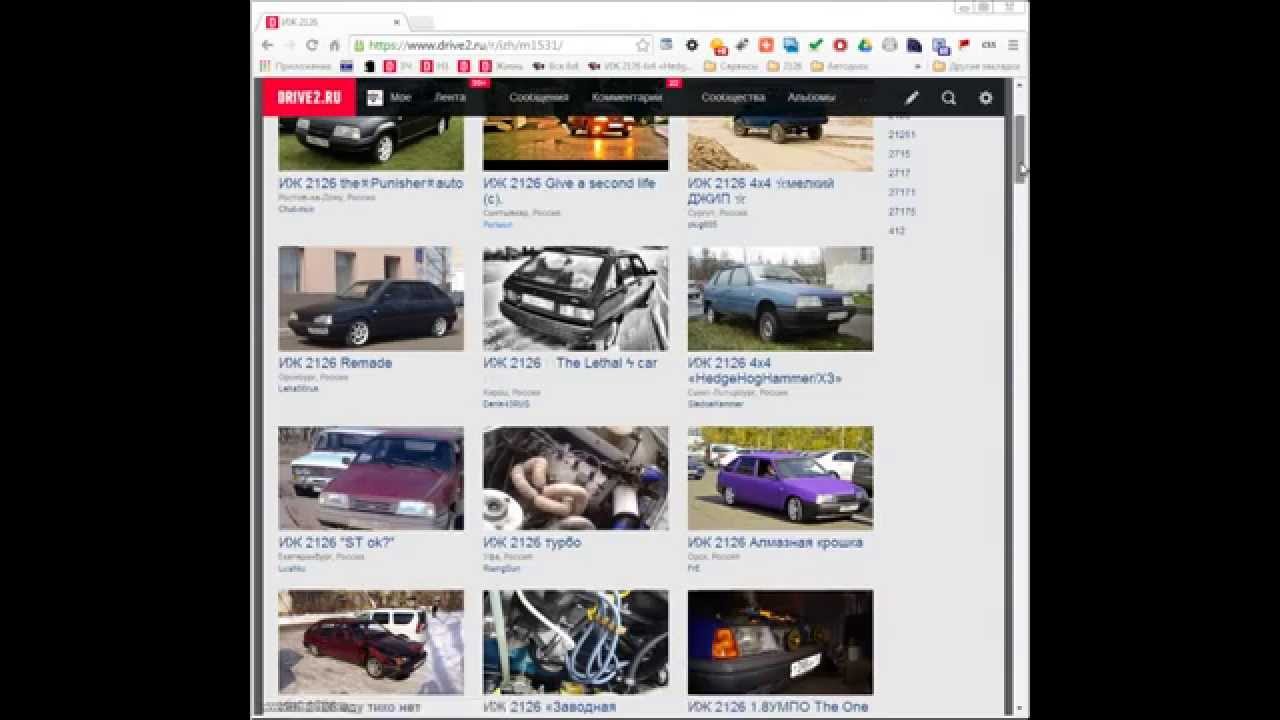The height and width of the screenshot is (720, 1280).
Task: Click the red circular extension icon
Action: (x=840, y=45)
